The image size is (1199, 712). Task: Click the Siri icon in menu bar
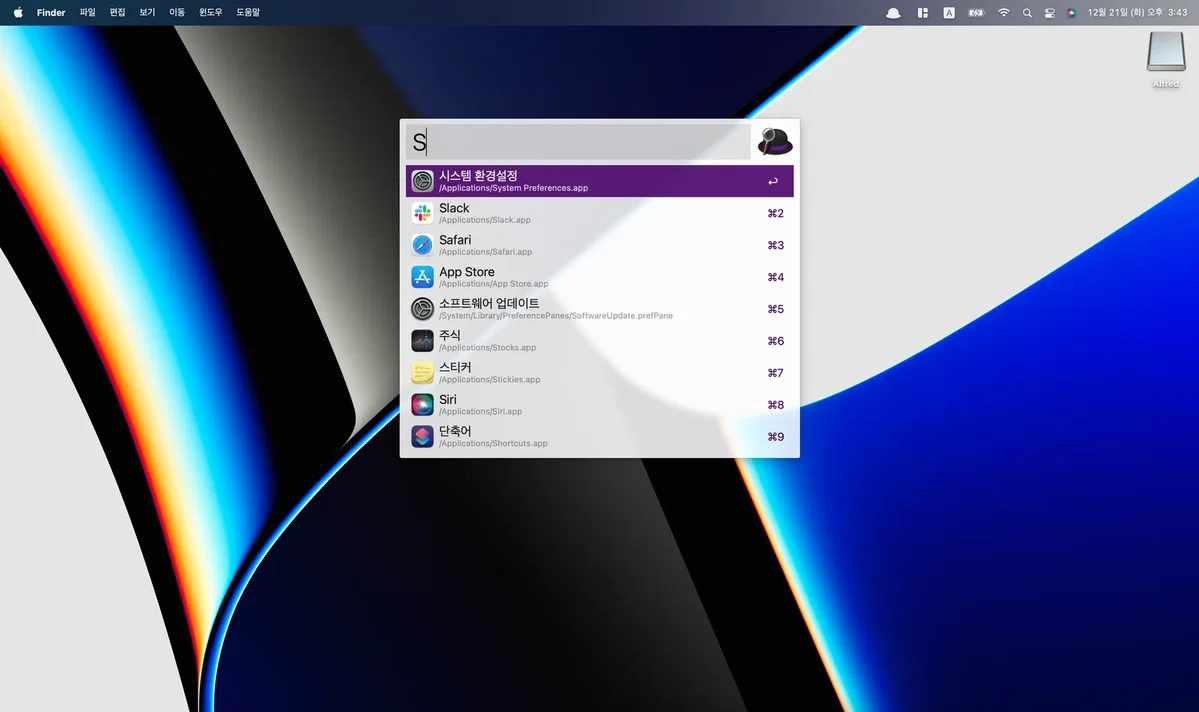coord(1071,13)
